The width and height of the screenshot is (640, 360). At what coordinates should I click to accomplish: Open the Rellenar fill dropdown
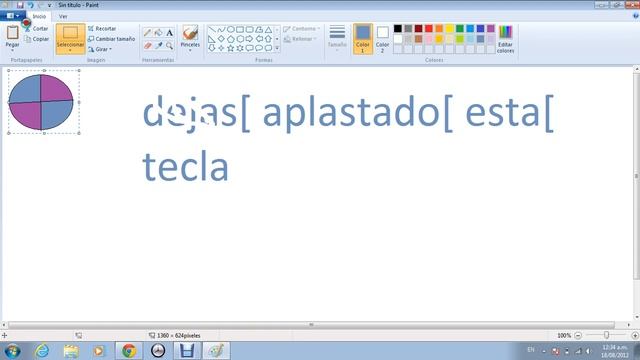coord(301,39)
